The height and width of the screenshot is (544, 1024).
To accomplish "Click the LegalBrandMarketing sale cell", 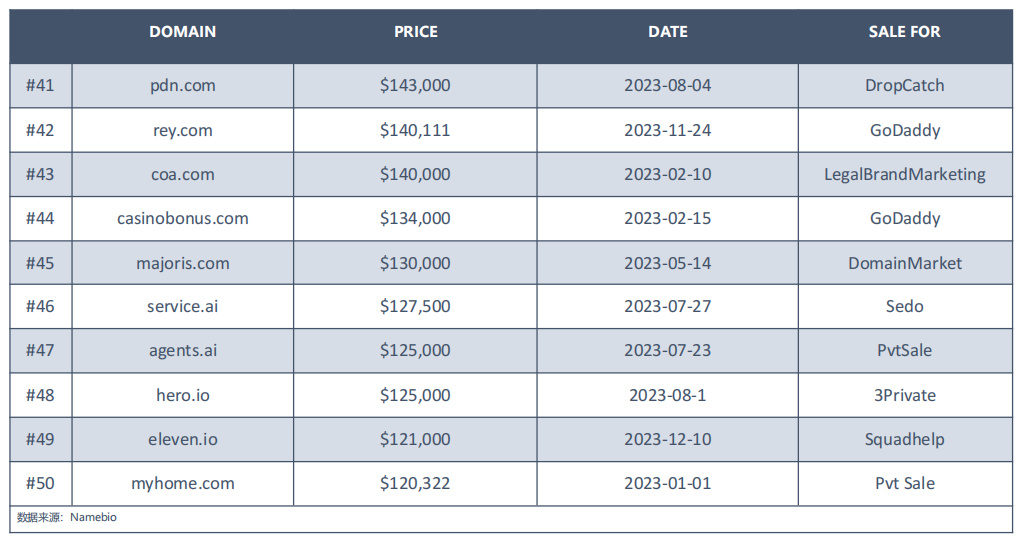I will (x=905, y=174).
